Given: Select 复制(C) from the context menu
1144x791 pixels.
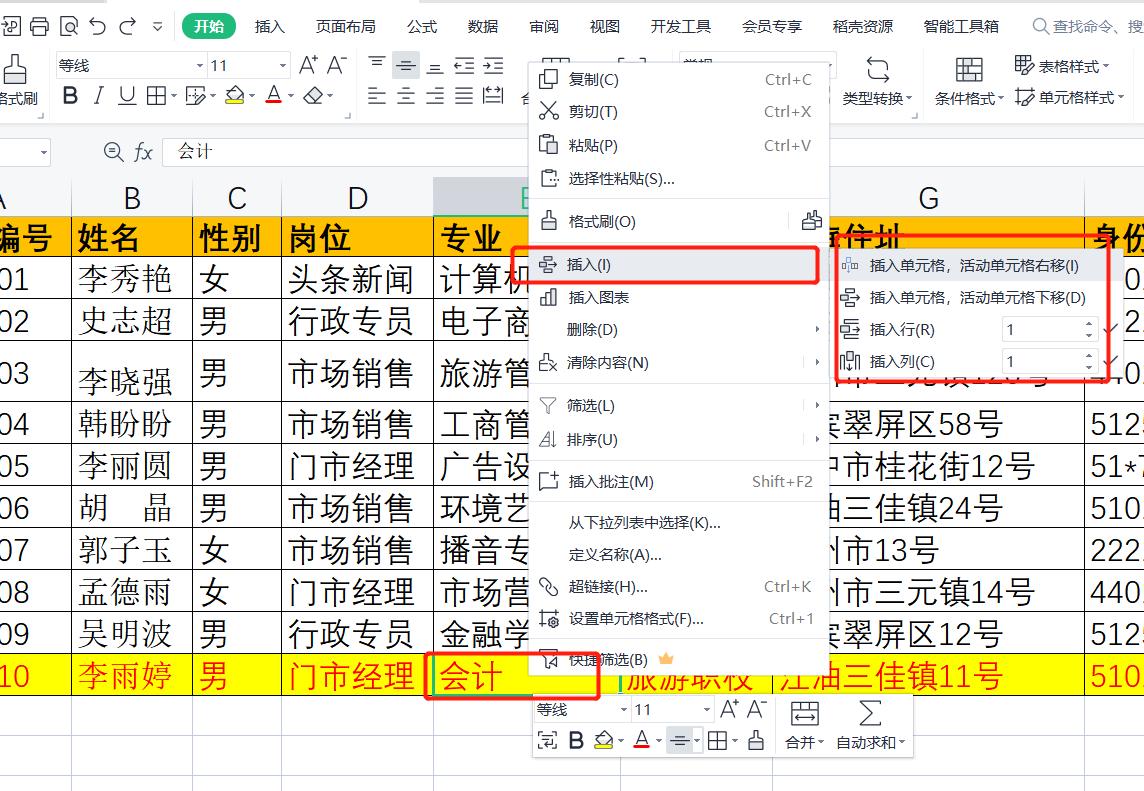Looking at the screenshot, I should pyautogui.click(x=592, y=78).
